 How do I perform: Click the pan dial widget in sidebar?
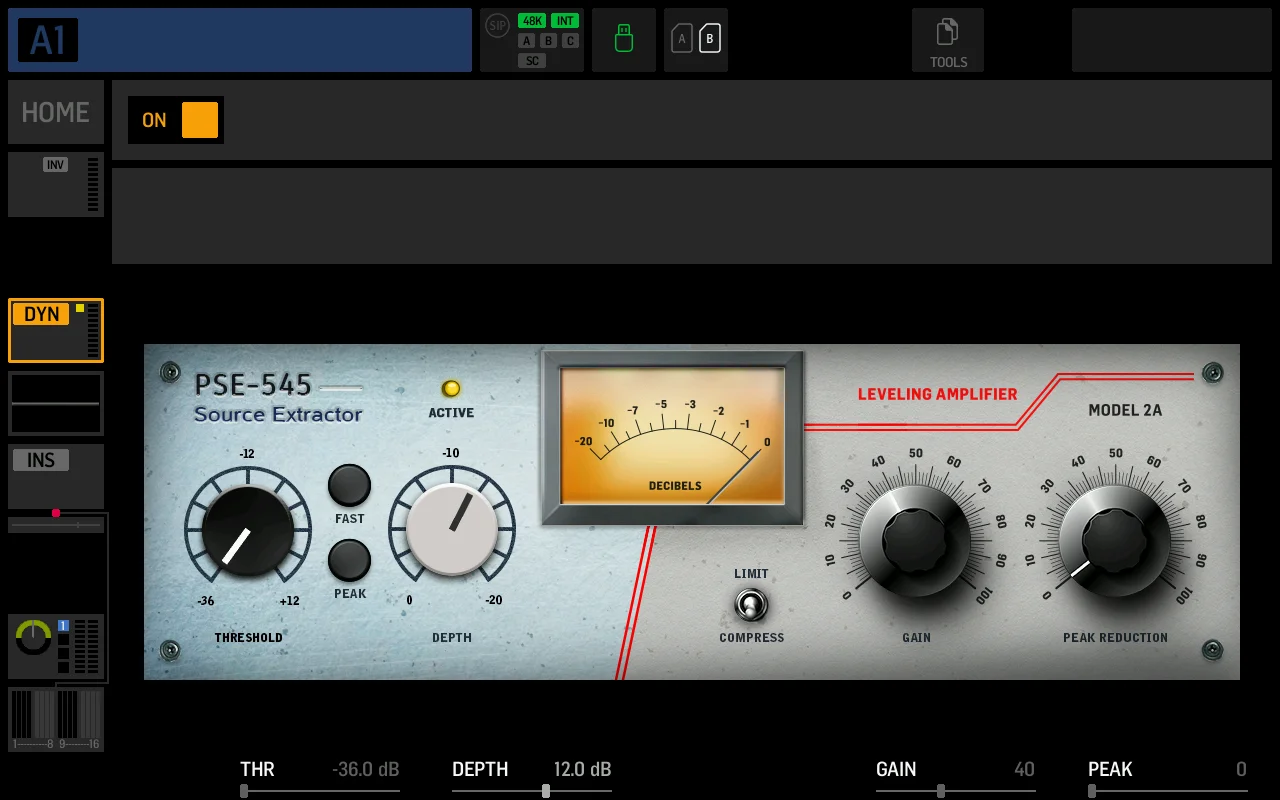33,637
